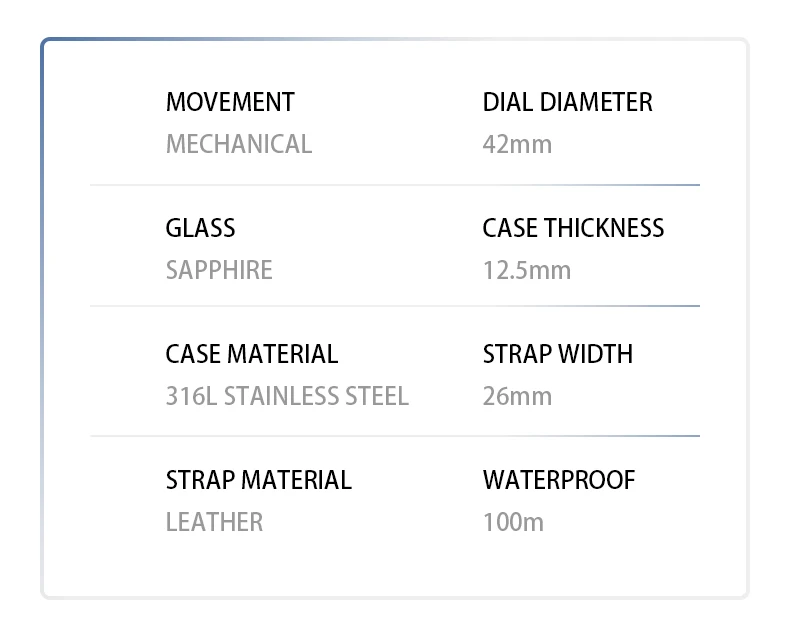
Task: Click the STRAP MATERIAL heading
Action: (x=259, y=480)
